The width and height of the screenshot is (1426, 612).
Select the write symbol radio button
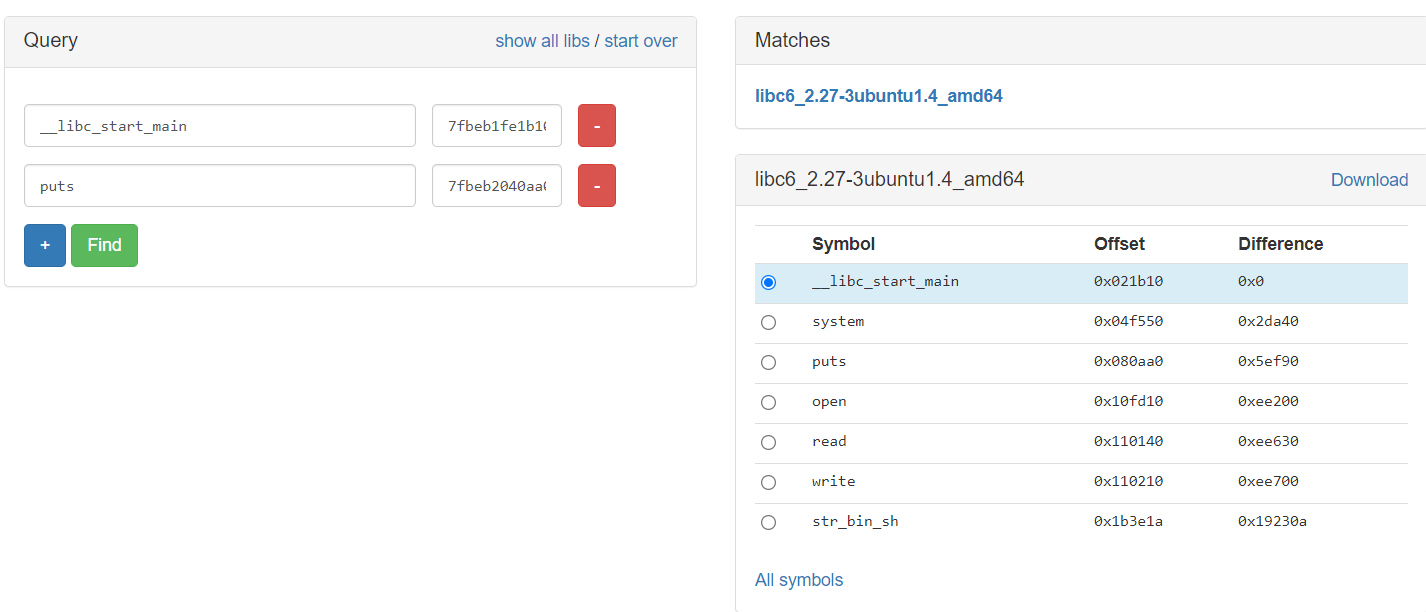pos(768,482)
